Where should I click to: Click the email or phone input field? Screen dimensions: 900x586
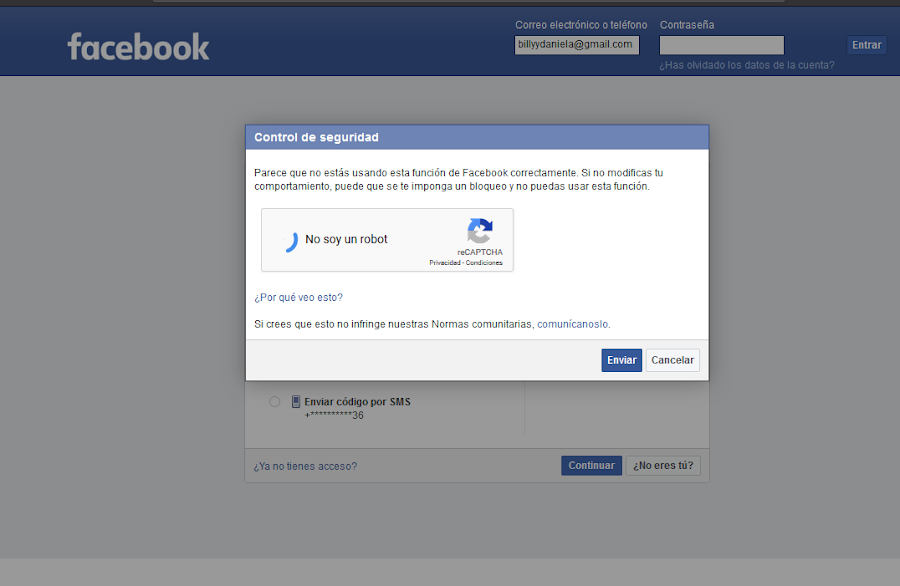click(x=577, y=45)
